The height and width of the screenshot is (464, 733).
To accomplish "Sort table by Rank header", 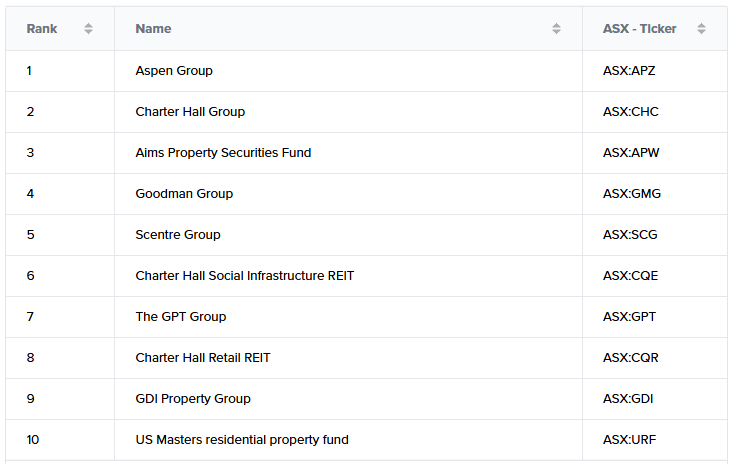I will coord(42,29).
